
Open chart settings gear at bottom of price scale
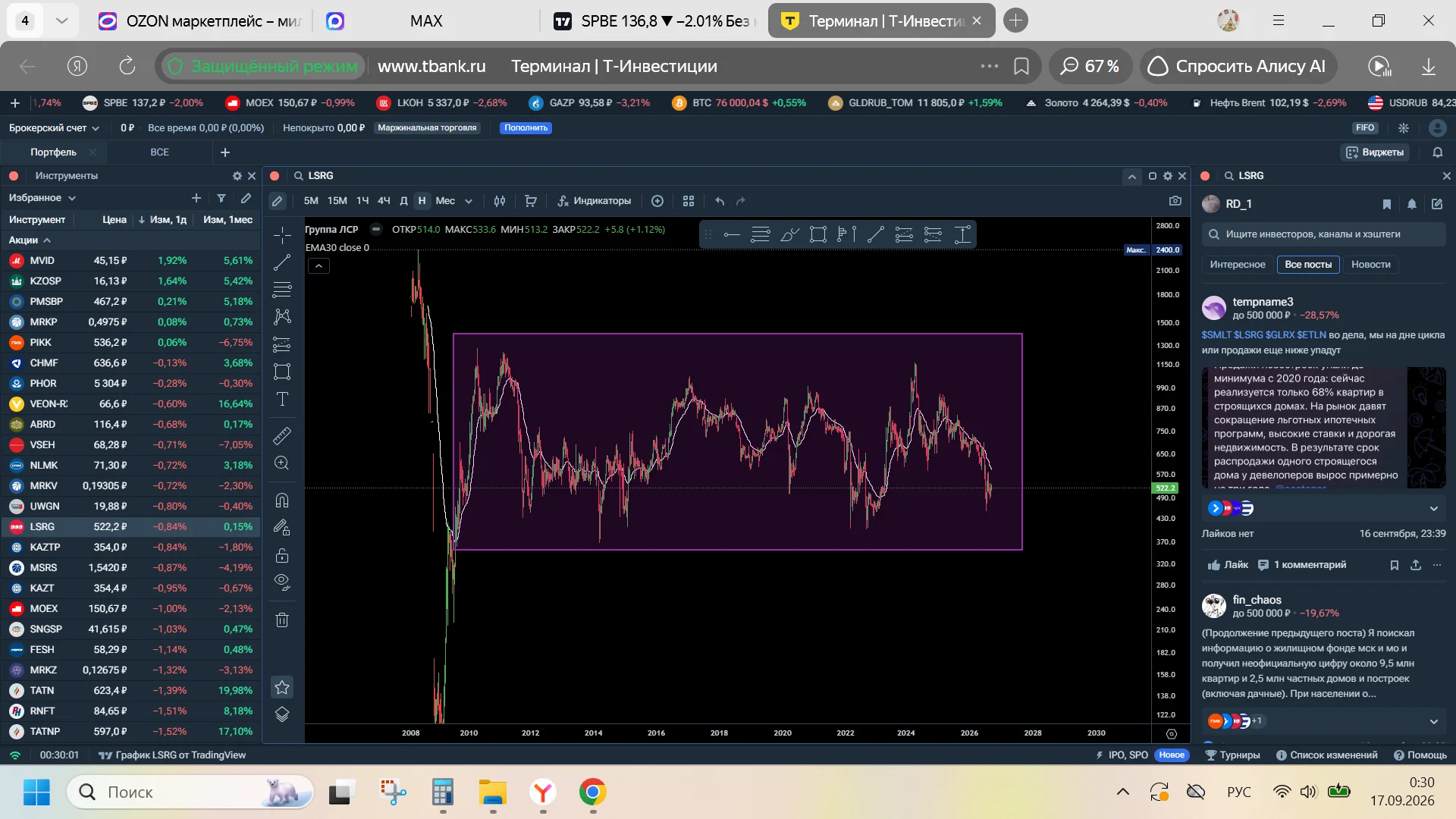[1172, 733]
